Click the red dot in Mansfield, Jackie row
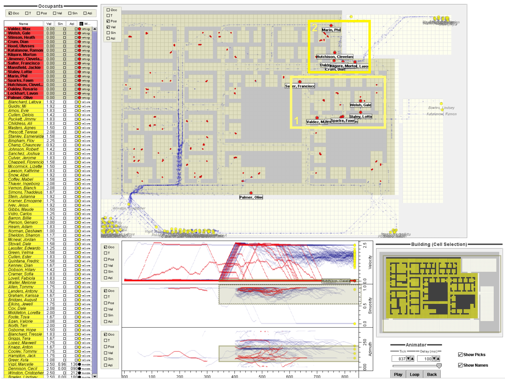 point(79,67)
